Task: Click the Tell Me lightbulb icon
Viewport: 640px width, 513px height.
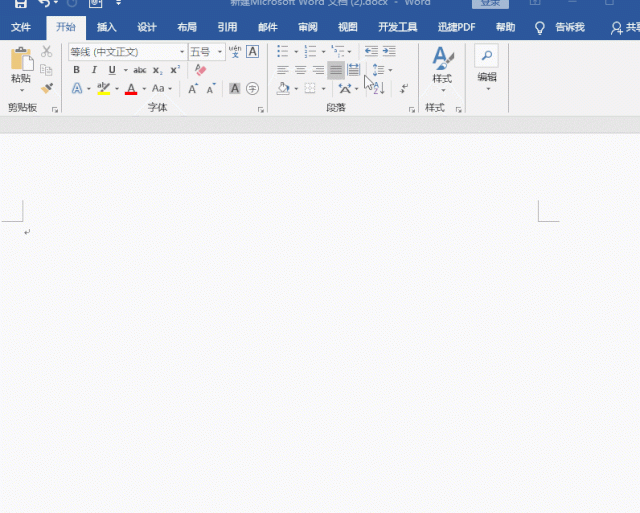Action: tap(540, 28)
